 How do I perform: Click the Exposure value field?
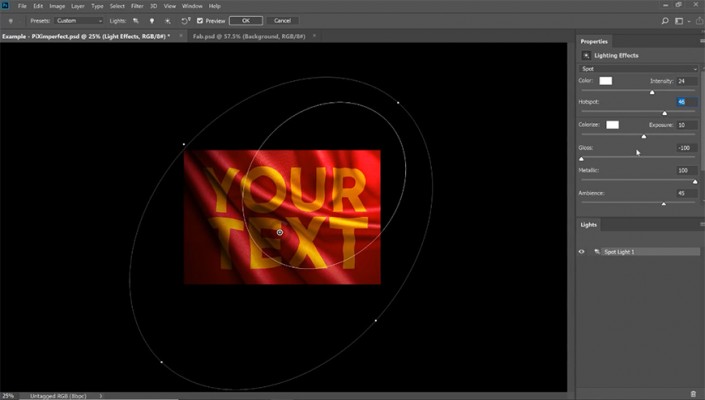687,125
